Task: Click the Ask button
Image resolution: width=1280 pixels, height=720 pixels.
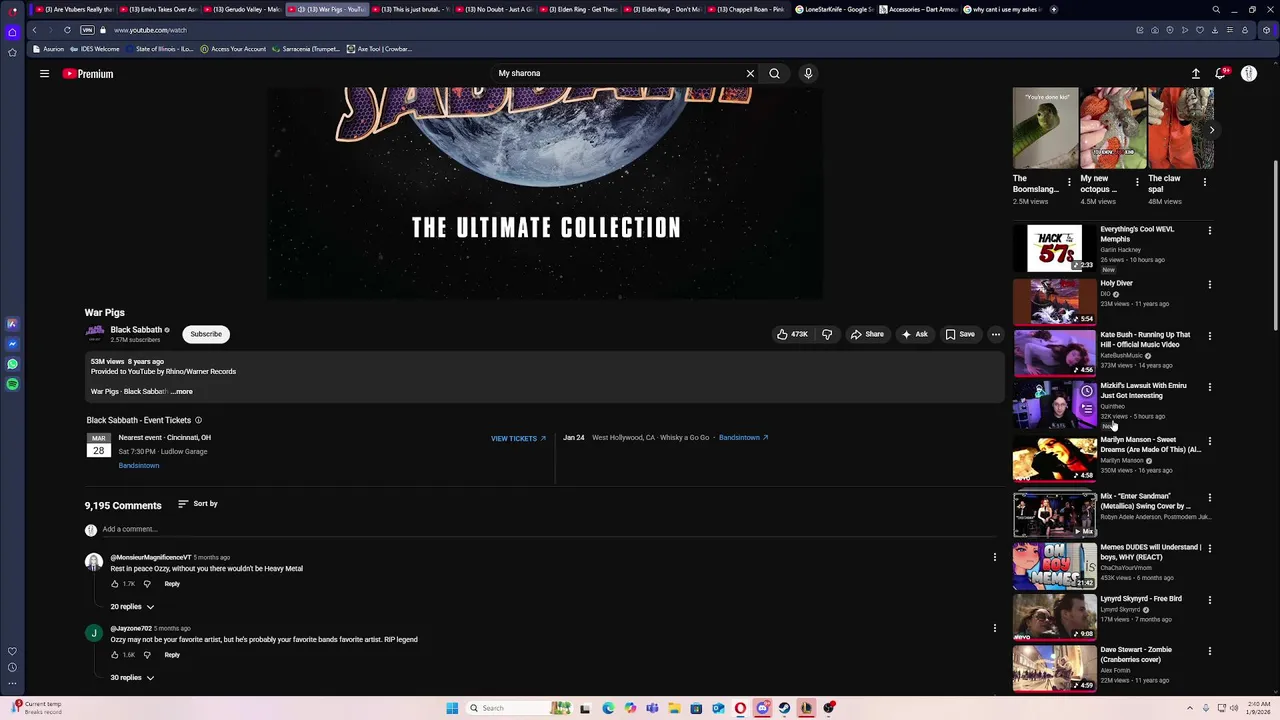Action: coord(915,334)
